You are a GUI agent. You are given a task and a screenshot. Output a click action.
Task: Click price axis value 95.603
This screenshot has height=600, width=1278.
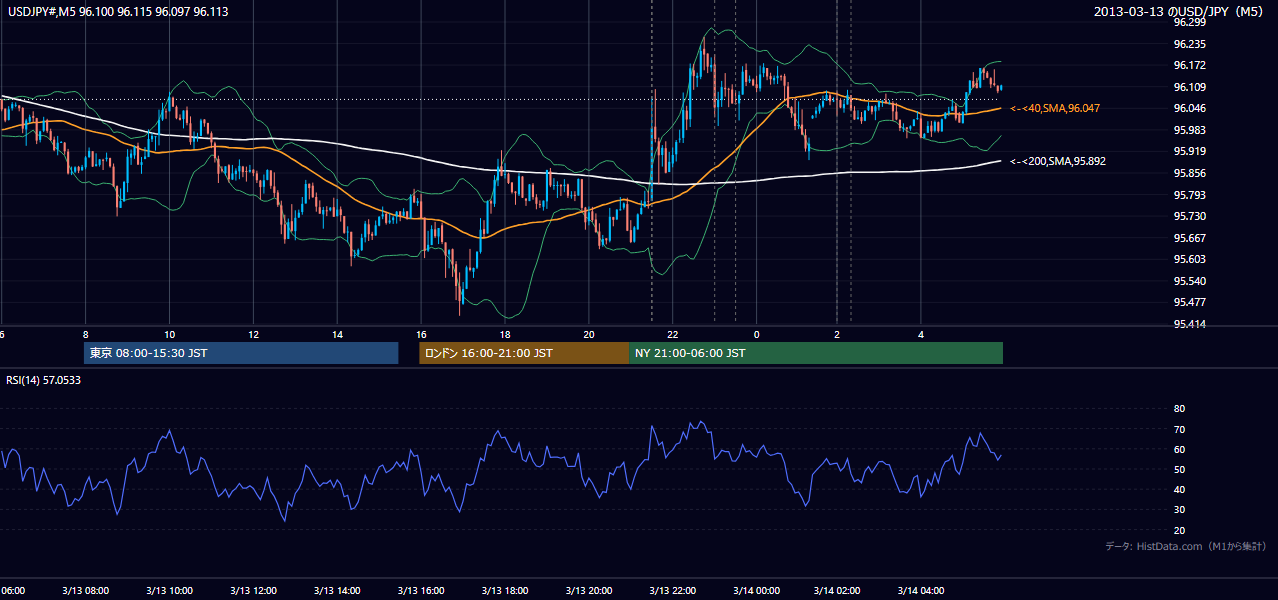(x=1189, y=259)
